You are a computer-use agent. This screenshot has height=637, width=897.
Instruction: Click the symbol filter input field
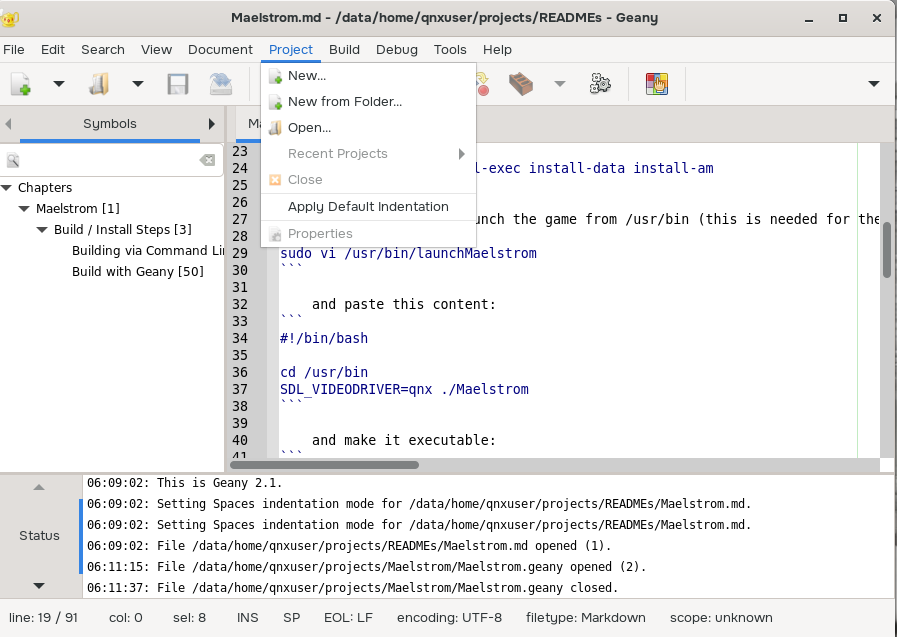(x=105, y=160)
